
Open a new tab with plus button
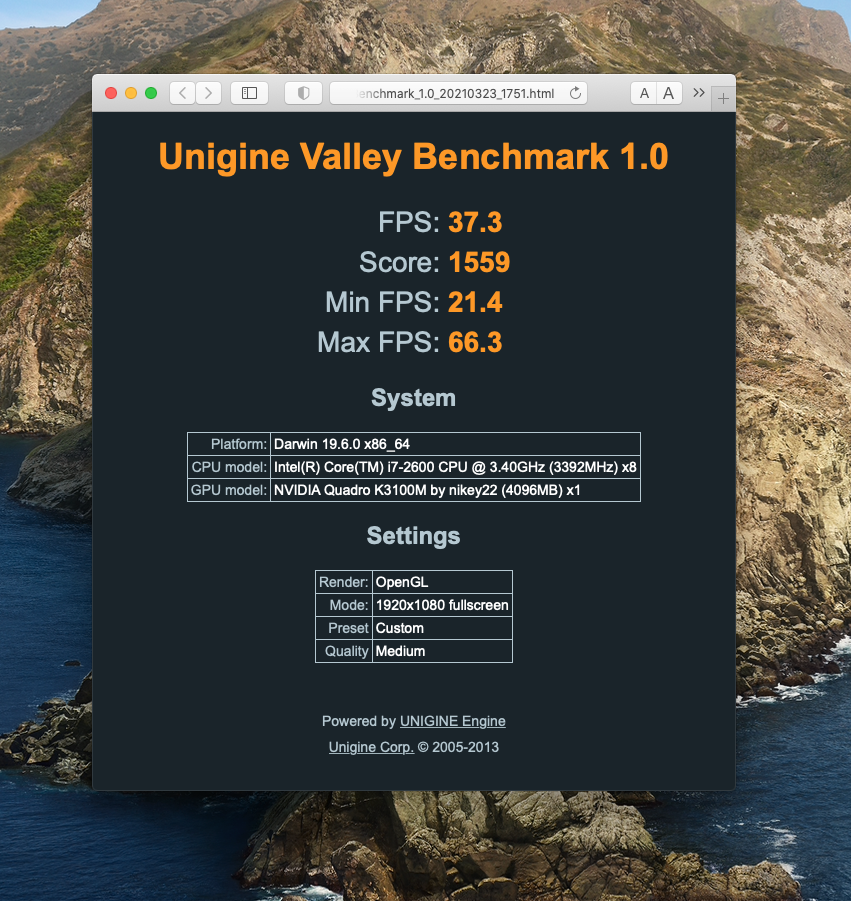[723, 99]
